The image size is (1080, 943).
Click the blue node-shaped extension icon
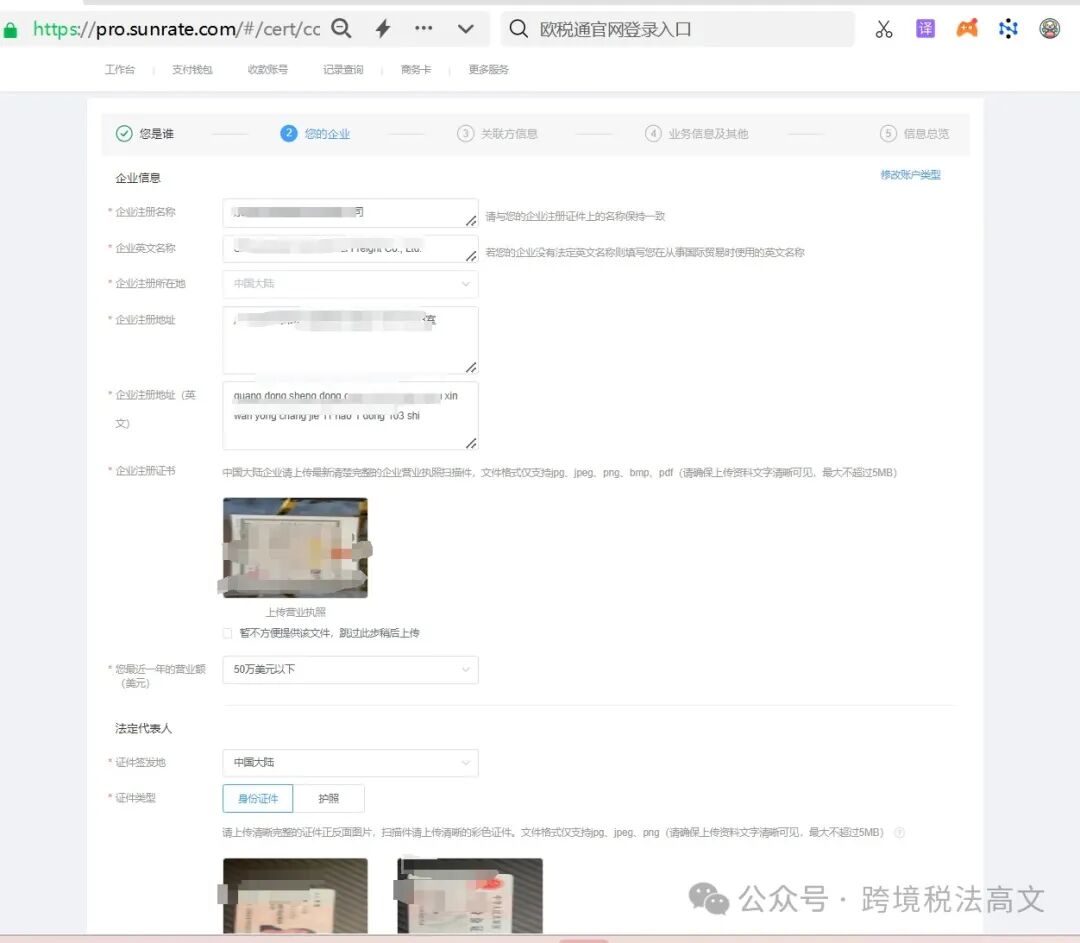coord(1007,28)
